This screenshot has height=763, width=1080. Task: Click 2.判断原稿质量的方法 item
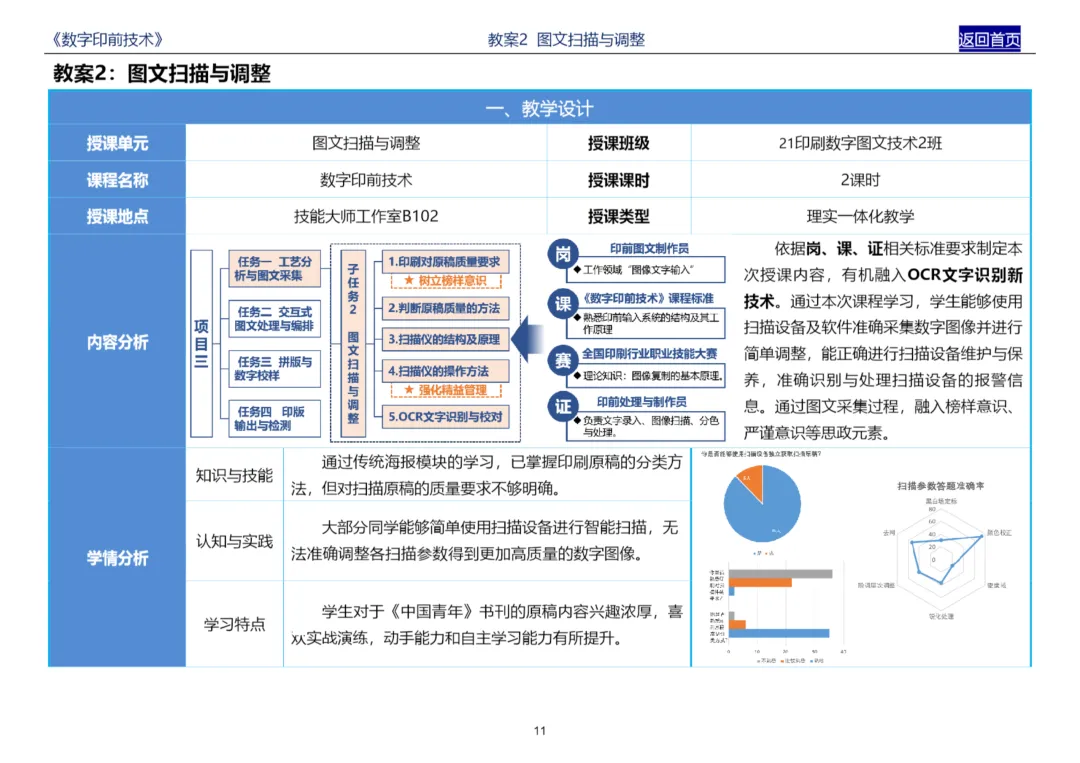coord(445,308)
